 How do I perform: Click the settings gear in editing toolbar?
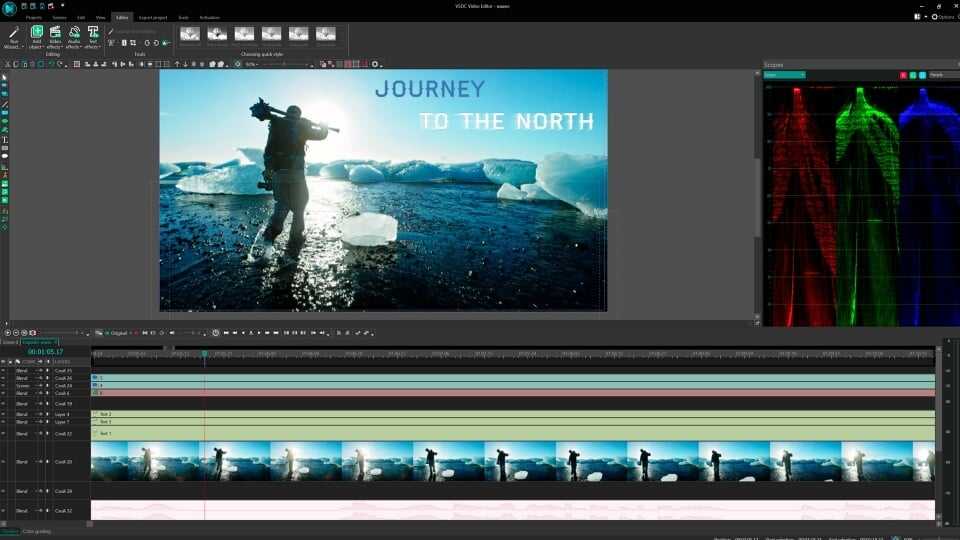click(376, 64)
